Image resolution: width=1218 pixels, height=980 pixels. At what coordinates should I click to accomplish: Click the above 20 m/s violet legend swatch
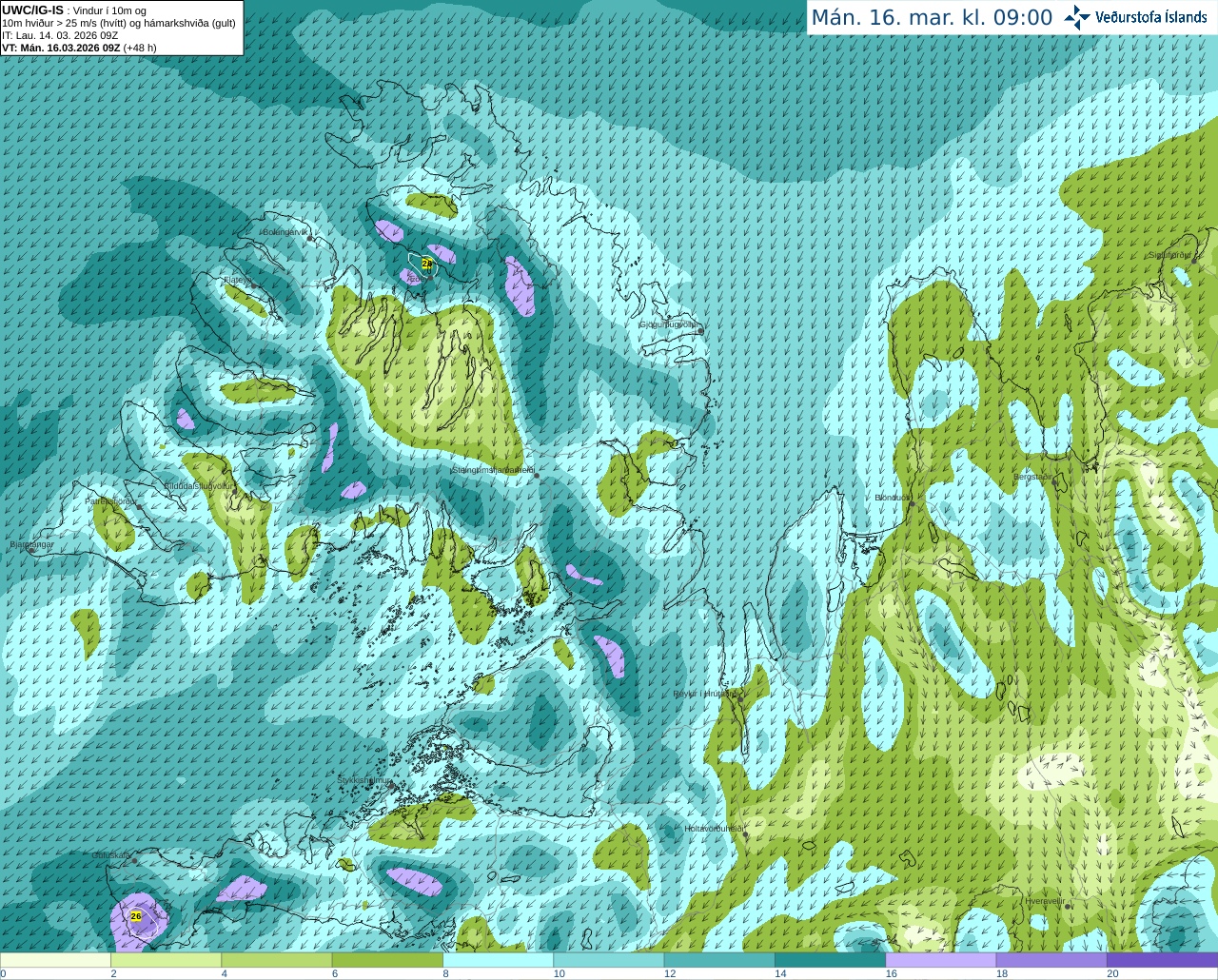(1162, 960)
